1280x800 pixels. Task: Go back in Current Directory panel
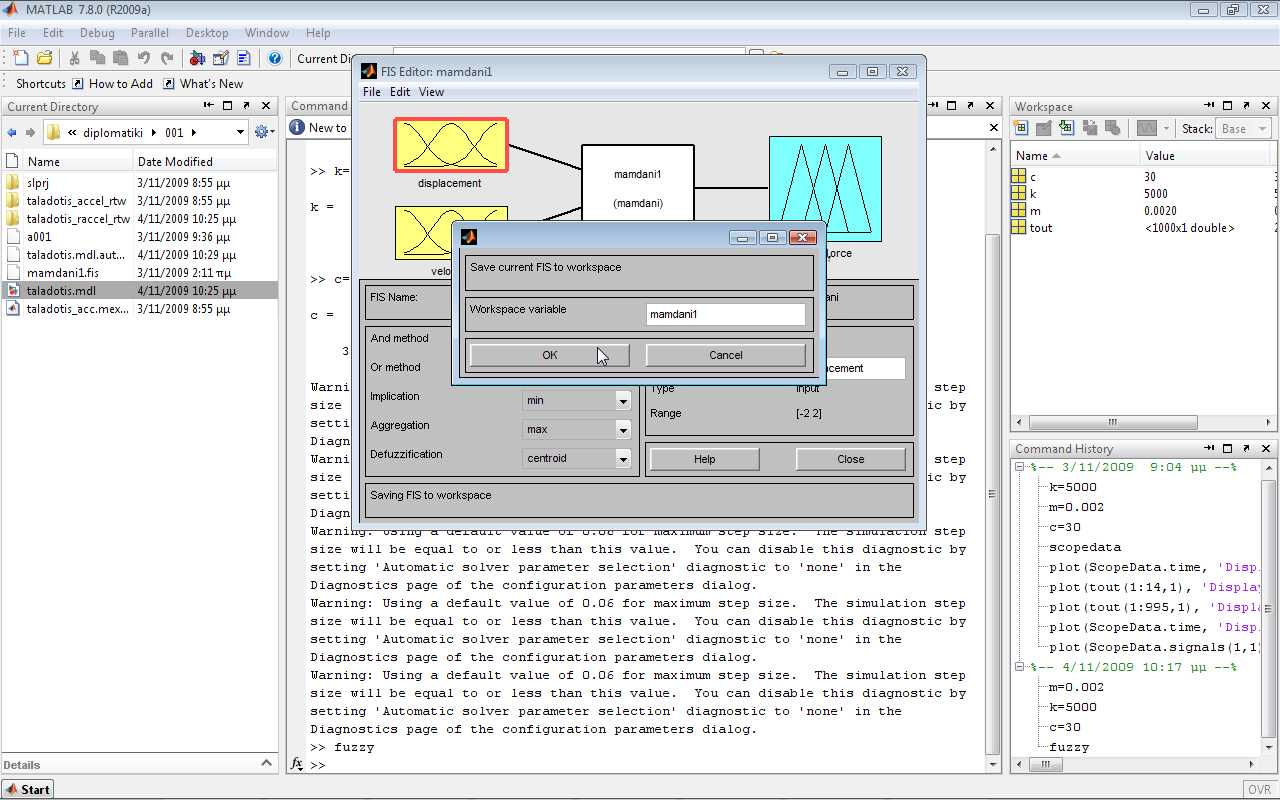12,132
